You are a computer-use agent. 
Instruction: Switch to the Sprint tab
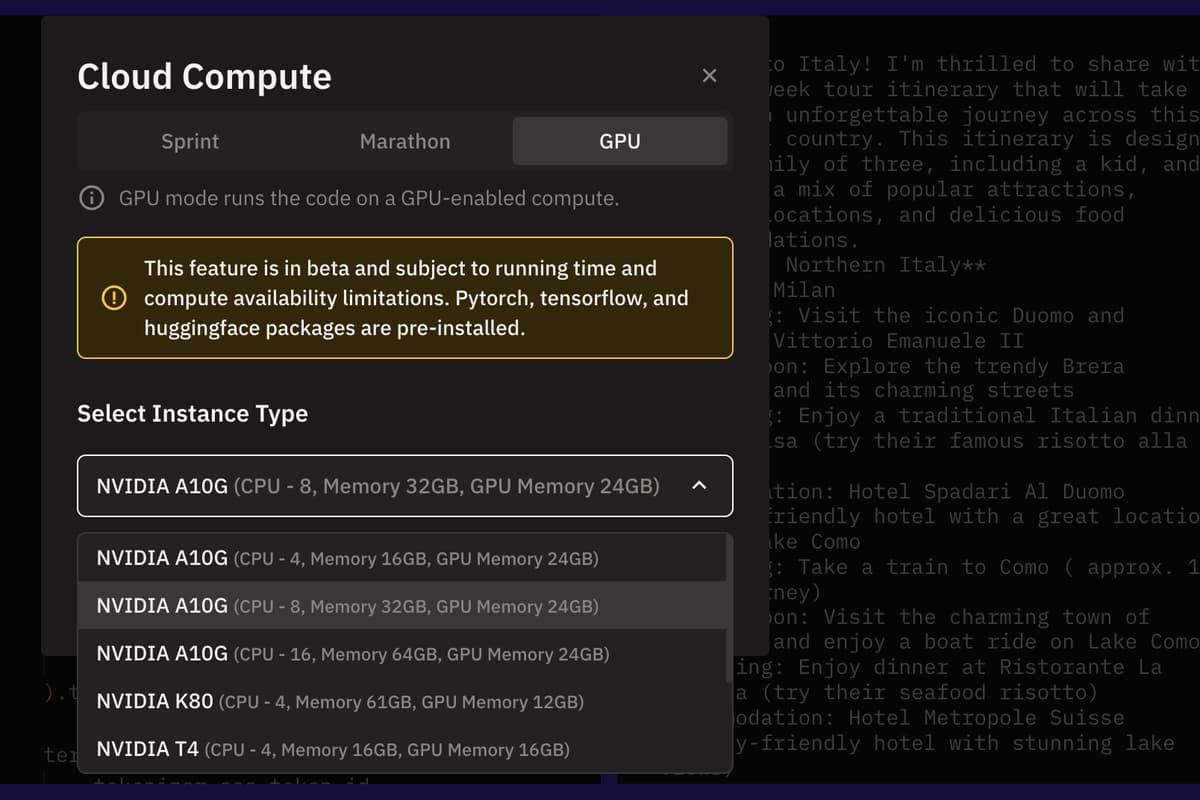[x=190, y=141]
